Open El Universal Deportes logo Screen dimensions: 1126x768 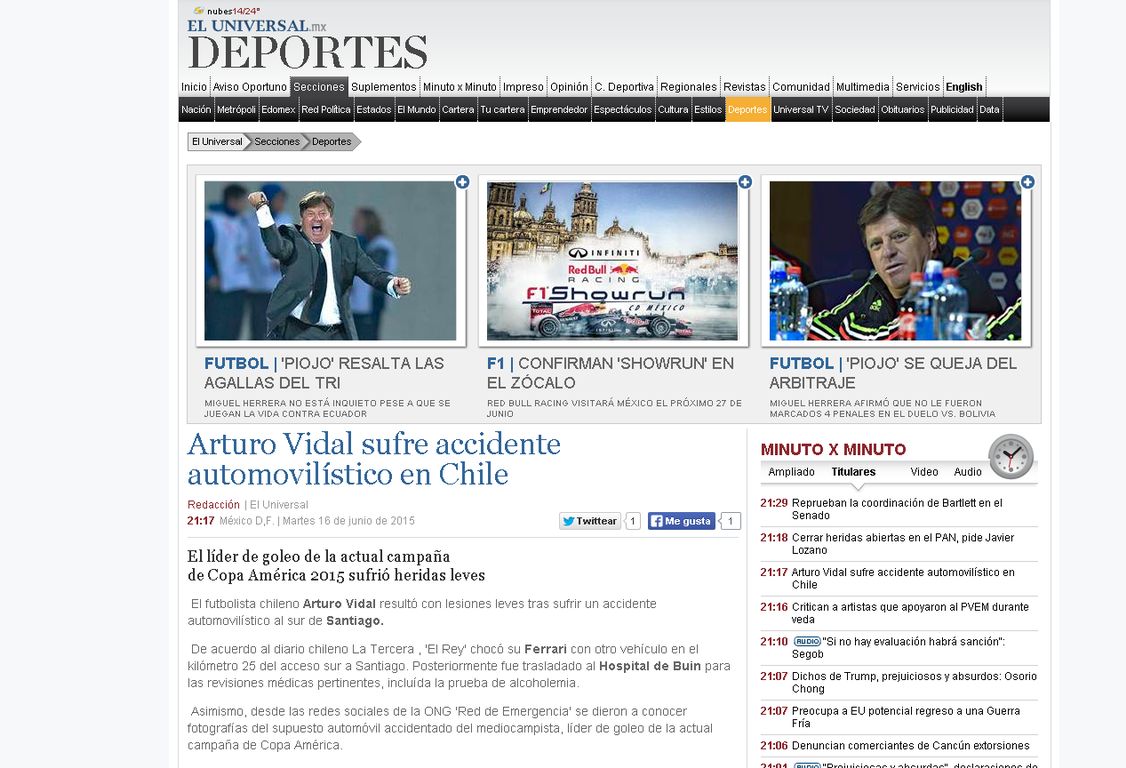click(x=307, y=45)
